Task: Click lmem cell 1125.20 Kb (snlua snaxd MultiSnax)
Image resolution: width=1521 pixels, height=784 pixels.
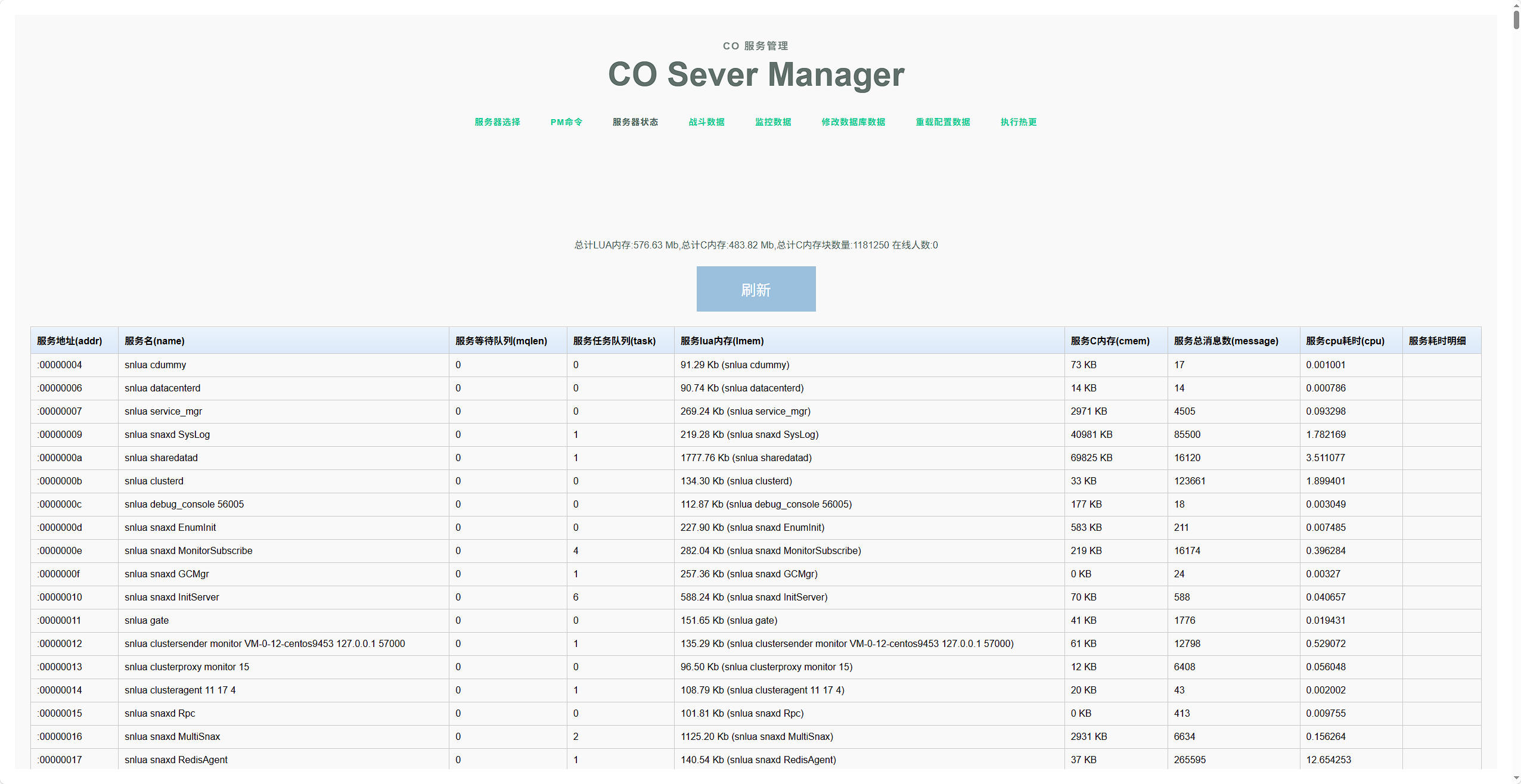Action: (869, 737)
